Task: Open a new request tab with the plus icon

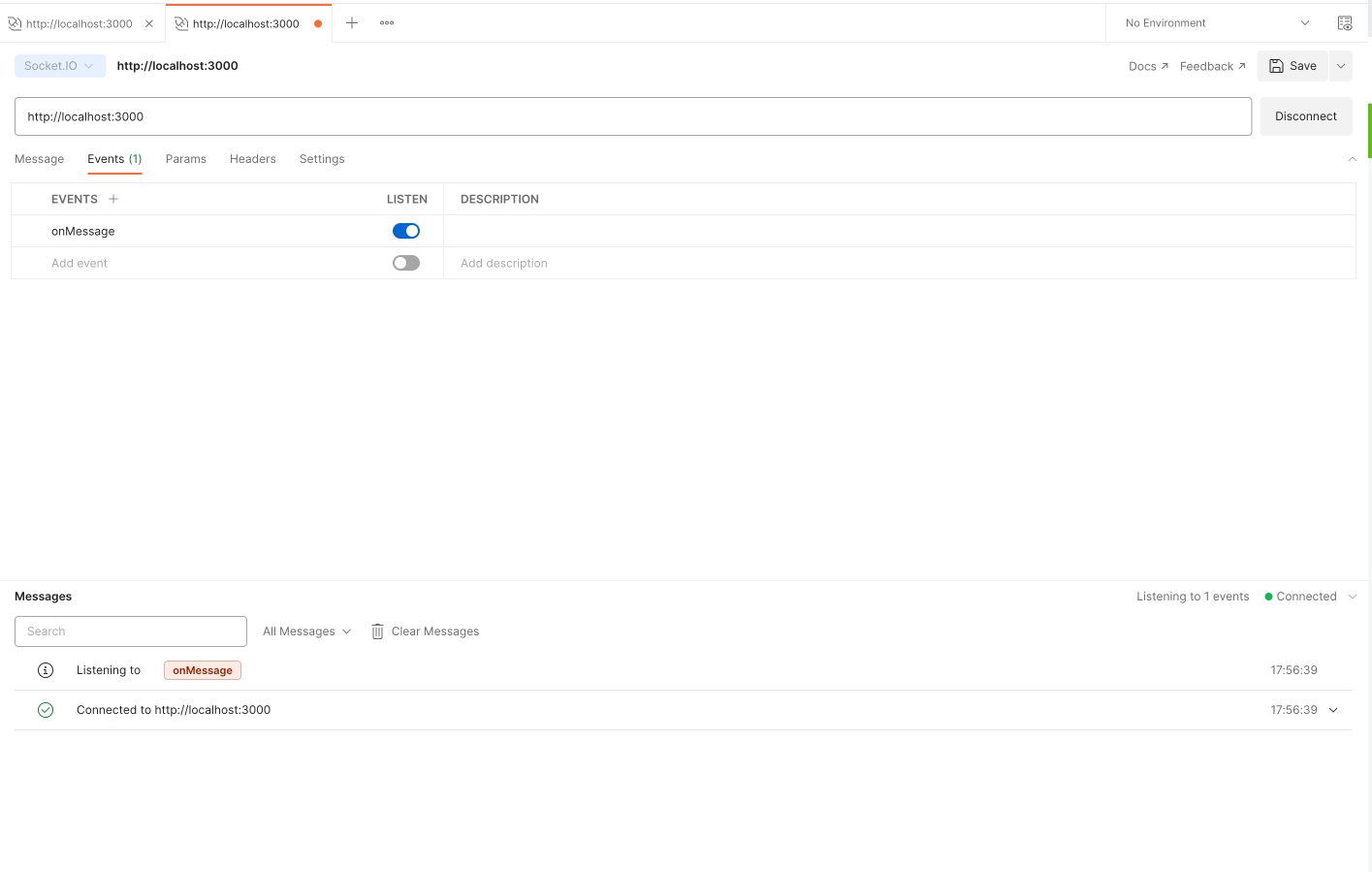Action: tap(352, 22)
